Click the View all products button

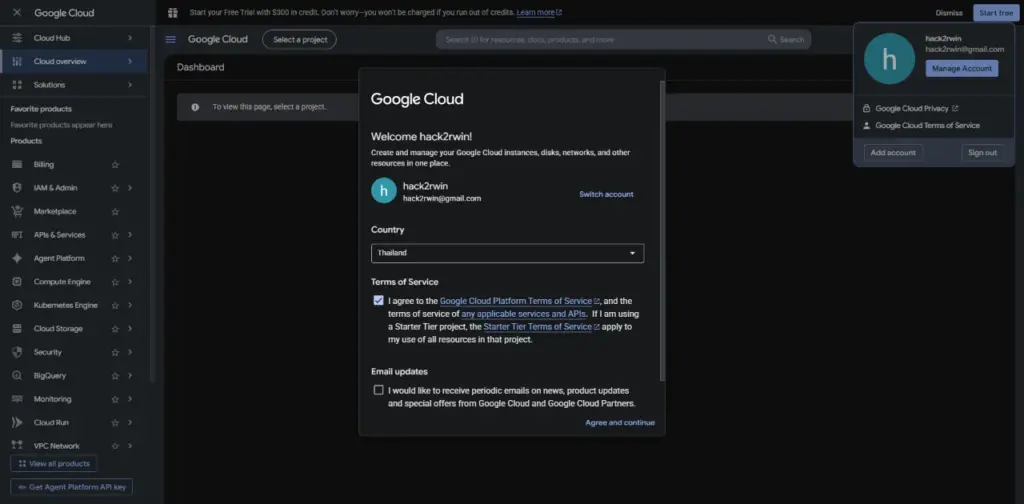(x=54, y=464)
